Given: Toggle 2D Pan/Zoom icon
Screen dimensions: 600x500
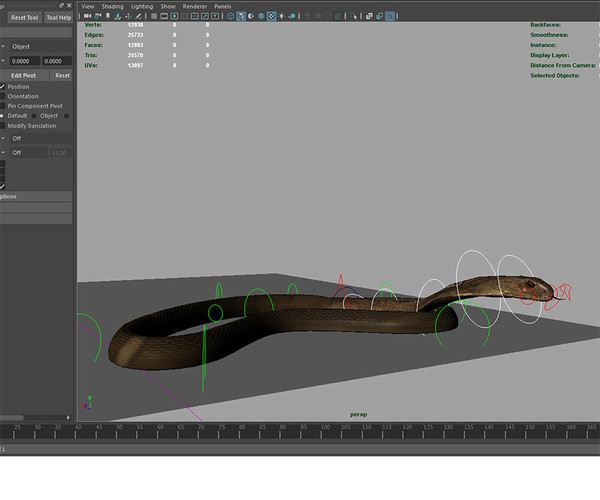Looking at the screenshot, I should [x=129, y=16].
